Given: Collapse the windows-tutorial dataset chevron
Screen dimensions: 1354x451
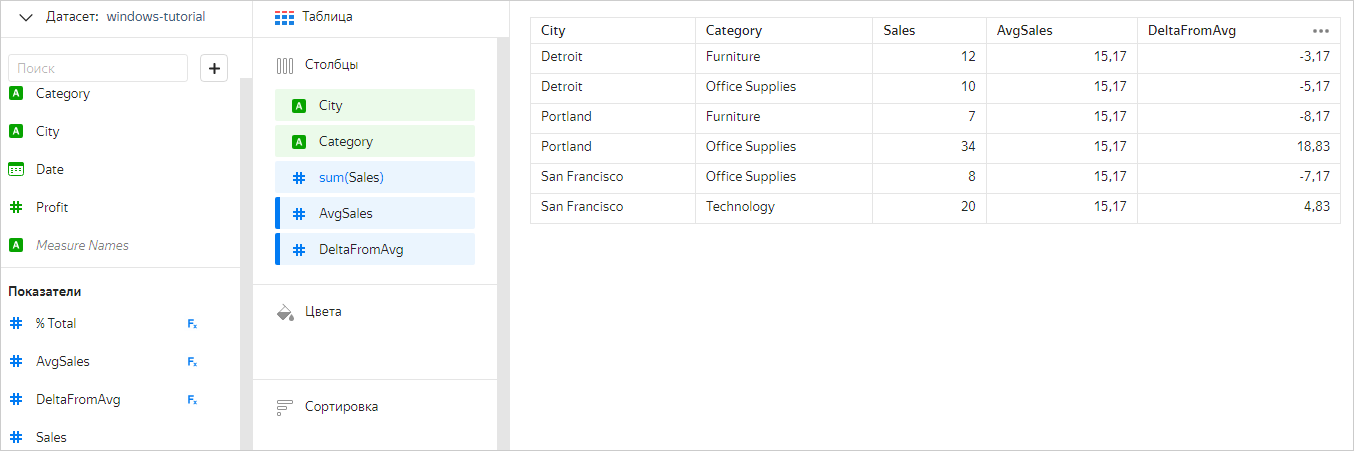Looking at the screenshot, I should coord(26,17).
